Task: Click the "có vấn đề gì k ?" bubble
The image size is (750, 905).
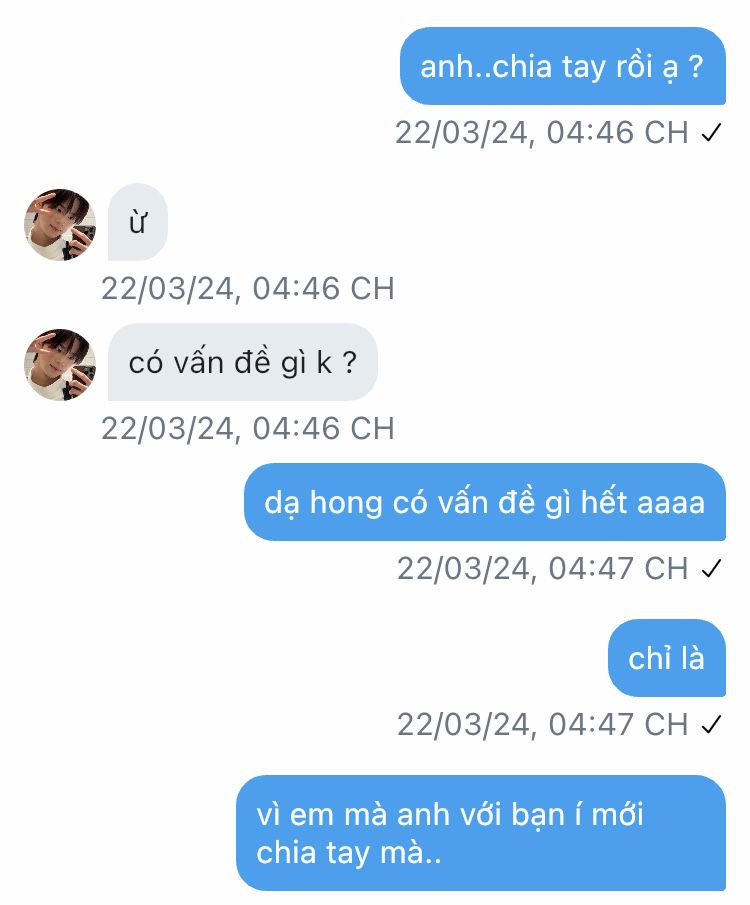Action: [x=242, y=363]
